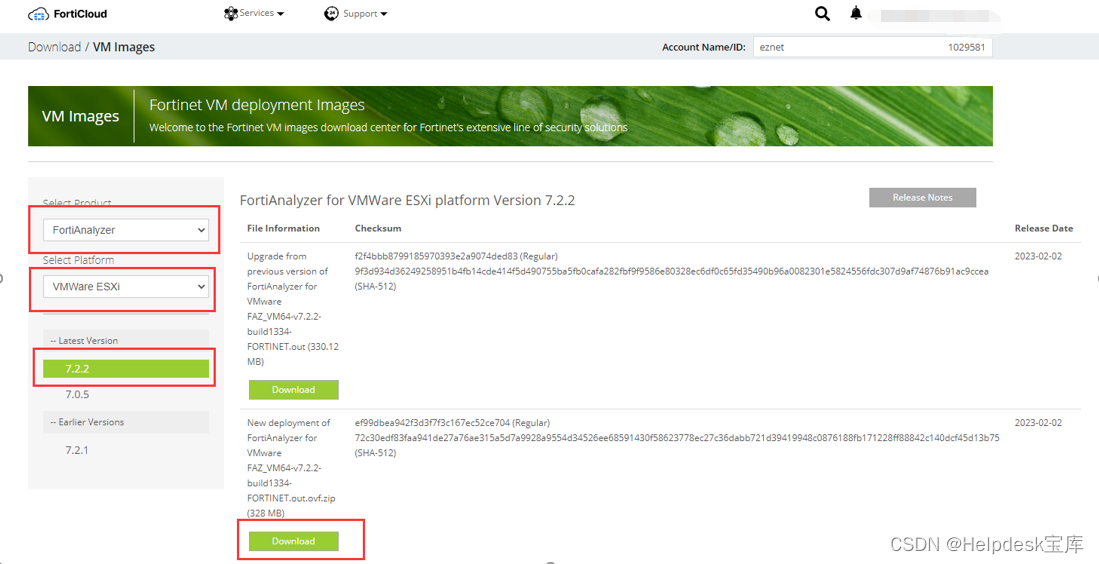
Task: Select version 7.0.5 in the sidebar
Action: [x=77, y=394]
